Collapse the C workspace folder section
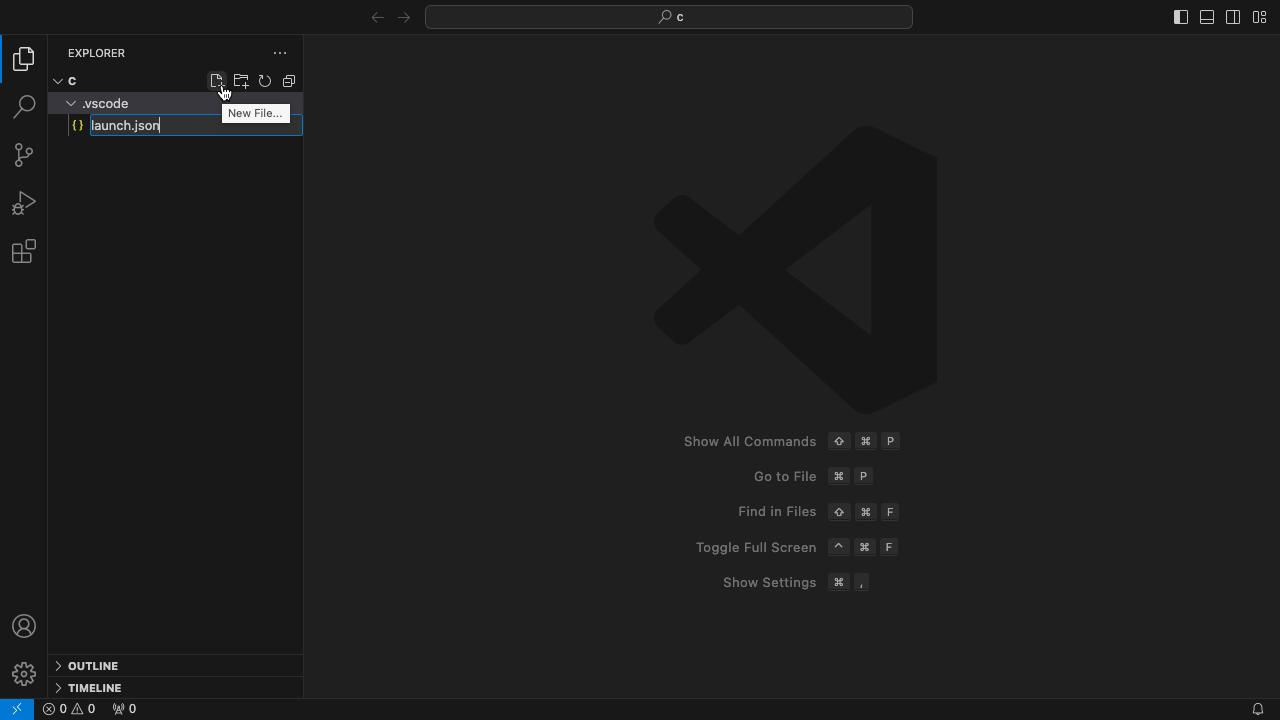1280x720 pixels. pos(58,81)
